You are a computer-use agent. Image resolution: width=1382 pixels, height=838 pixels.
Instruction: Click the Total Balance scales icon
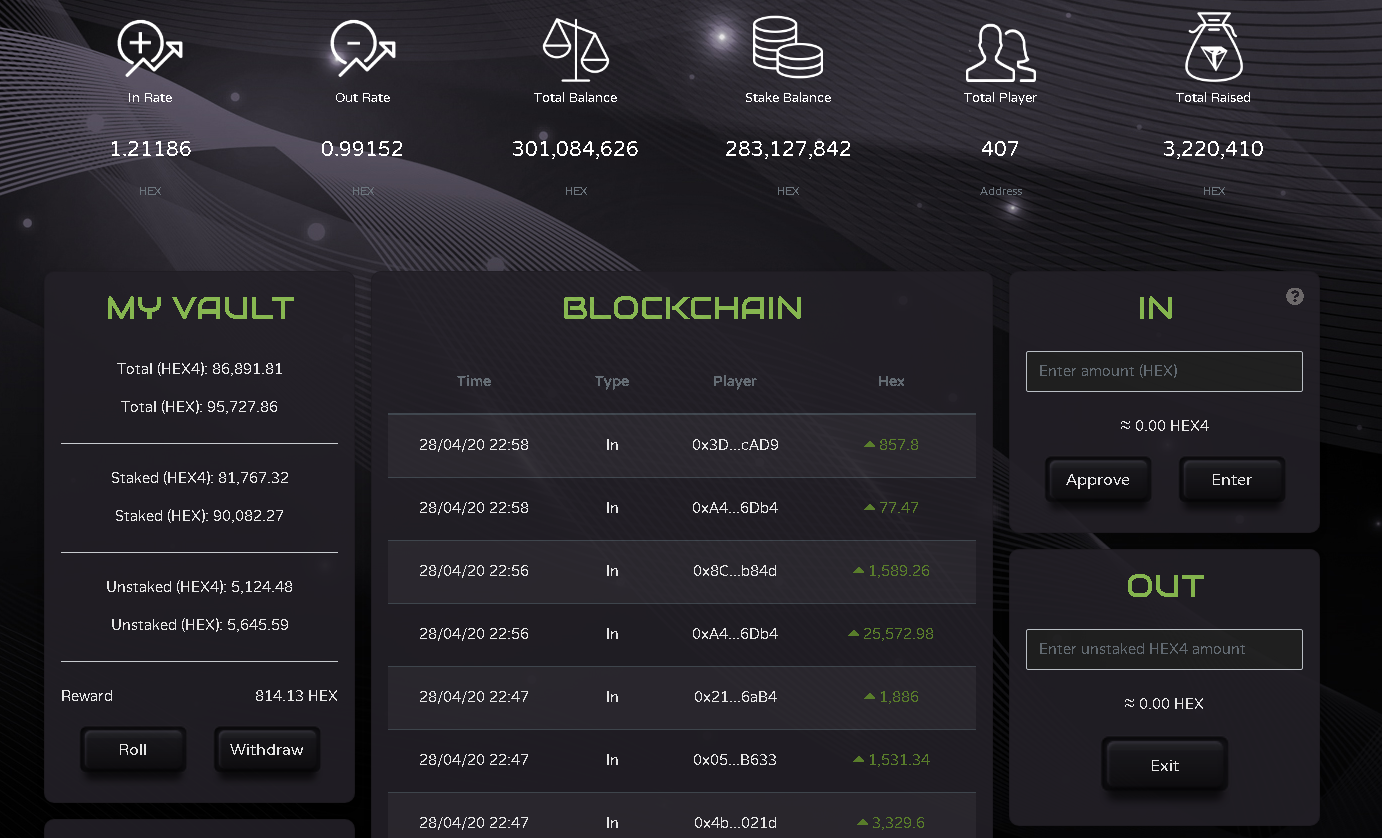[575, 49]
